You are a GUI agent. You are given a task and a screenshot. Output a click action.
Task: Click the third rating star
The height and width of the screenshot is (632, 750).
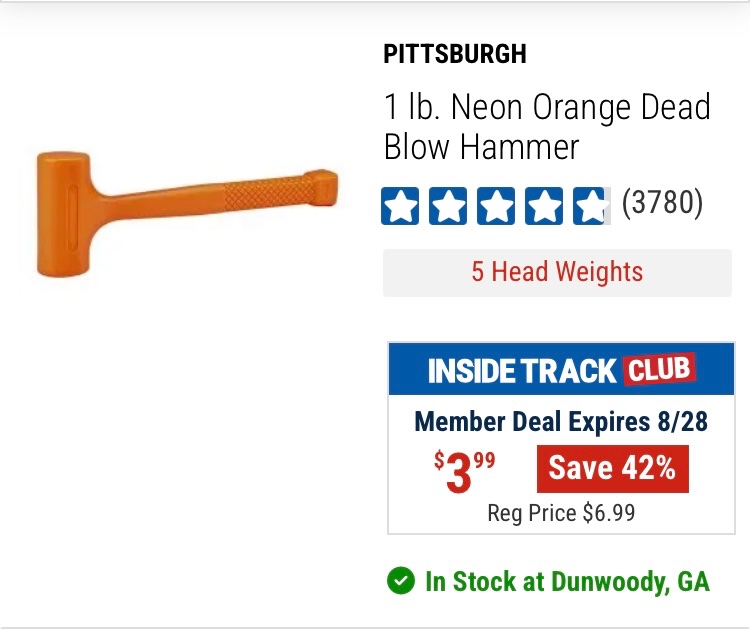[496, 206]
